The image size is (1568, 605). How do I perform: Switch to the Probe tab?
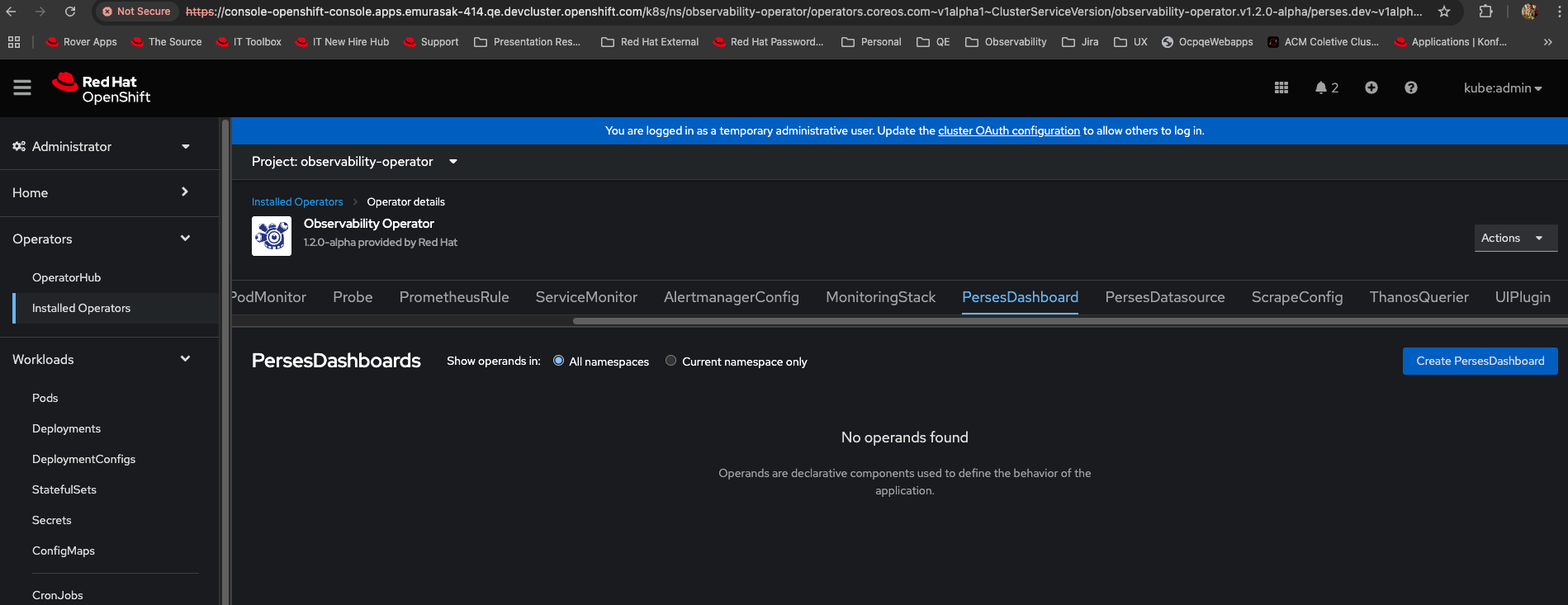tap(353, 297)
